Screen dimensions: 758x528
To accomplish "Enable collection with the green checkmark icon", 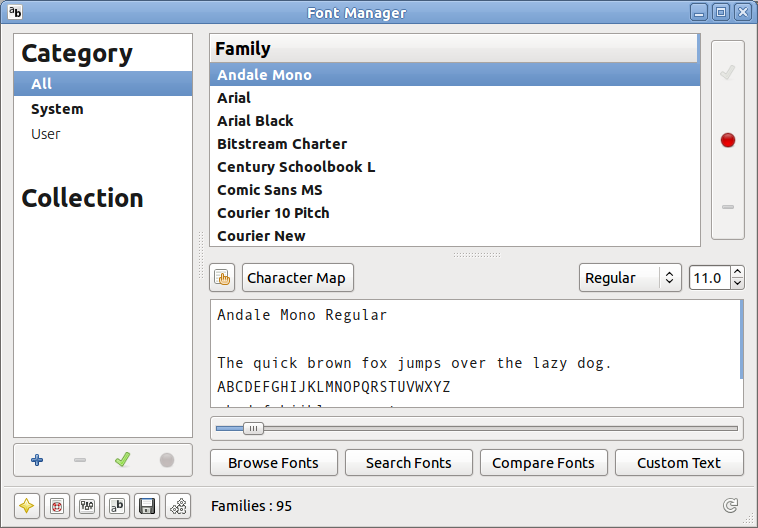I will point(123,459).
